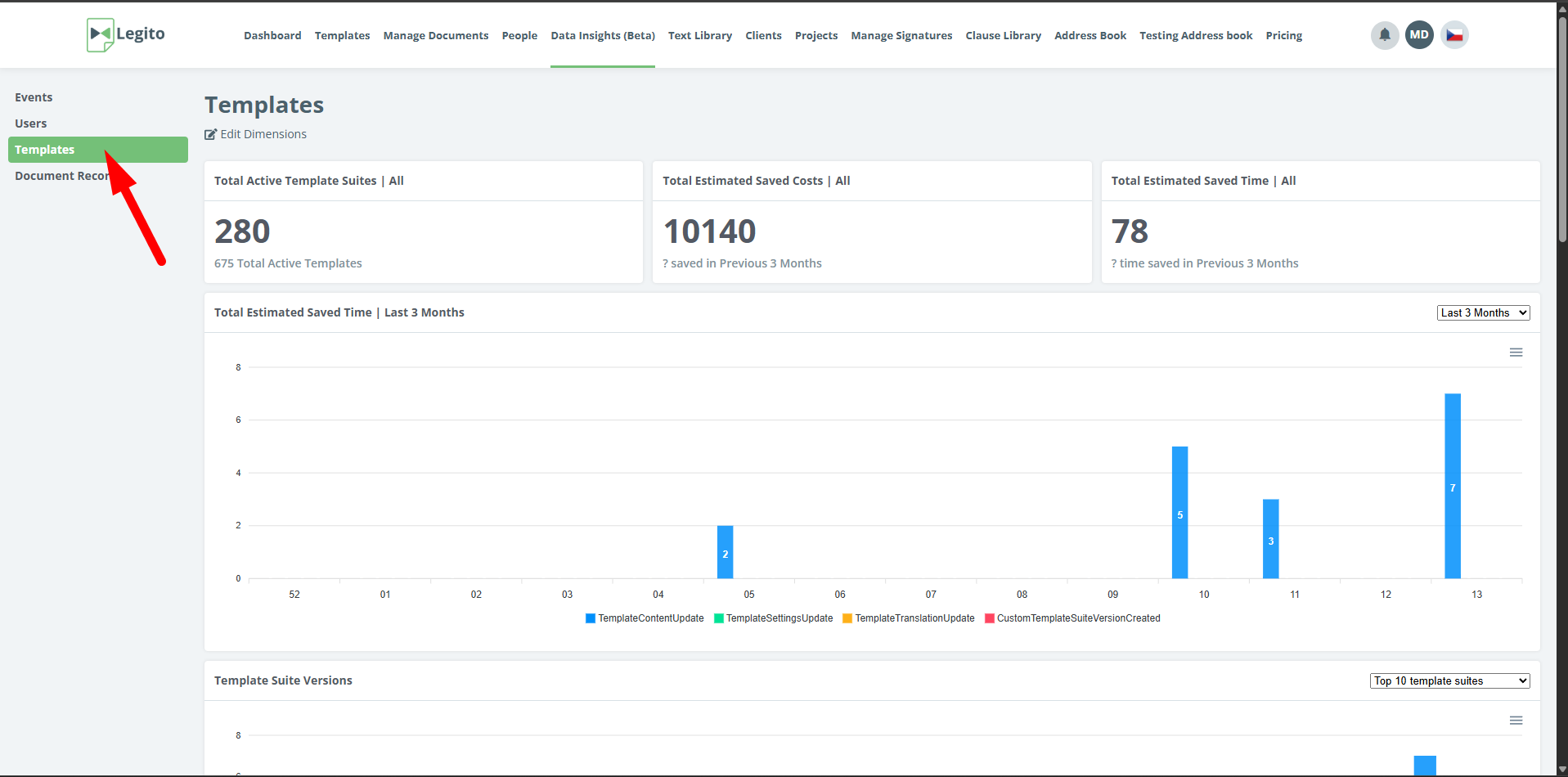Toggle the TemplateSettingsUpdate legend series
The width and height of the screenshot is (1568, 777).
pos(779,618)
